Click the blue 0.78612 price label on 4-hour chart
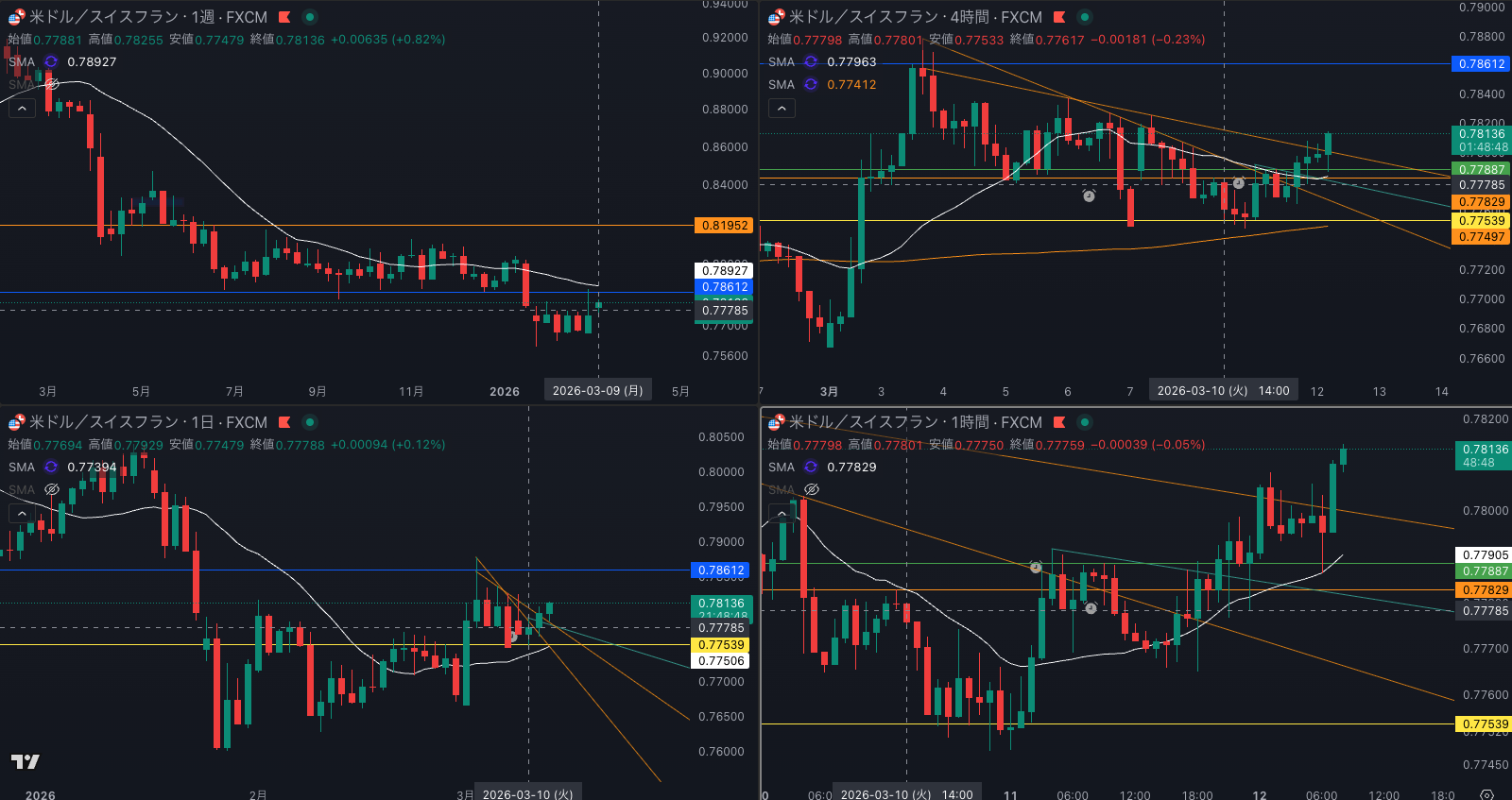Screen dimensions: 1512x800 pos(1481,64)
